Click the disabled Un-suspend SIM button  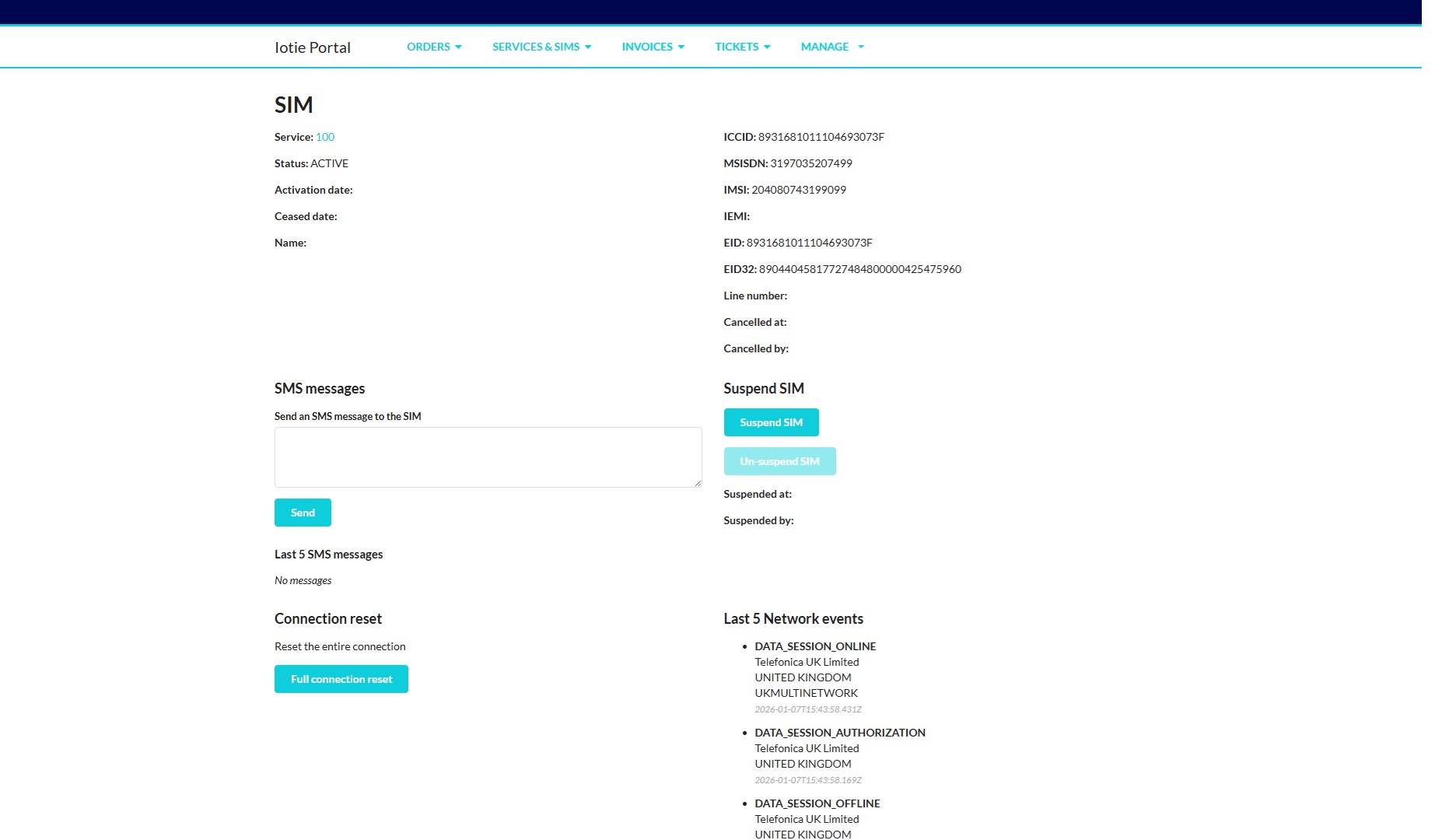(x=779, y=460)
